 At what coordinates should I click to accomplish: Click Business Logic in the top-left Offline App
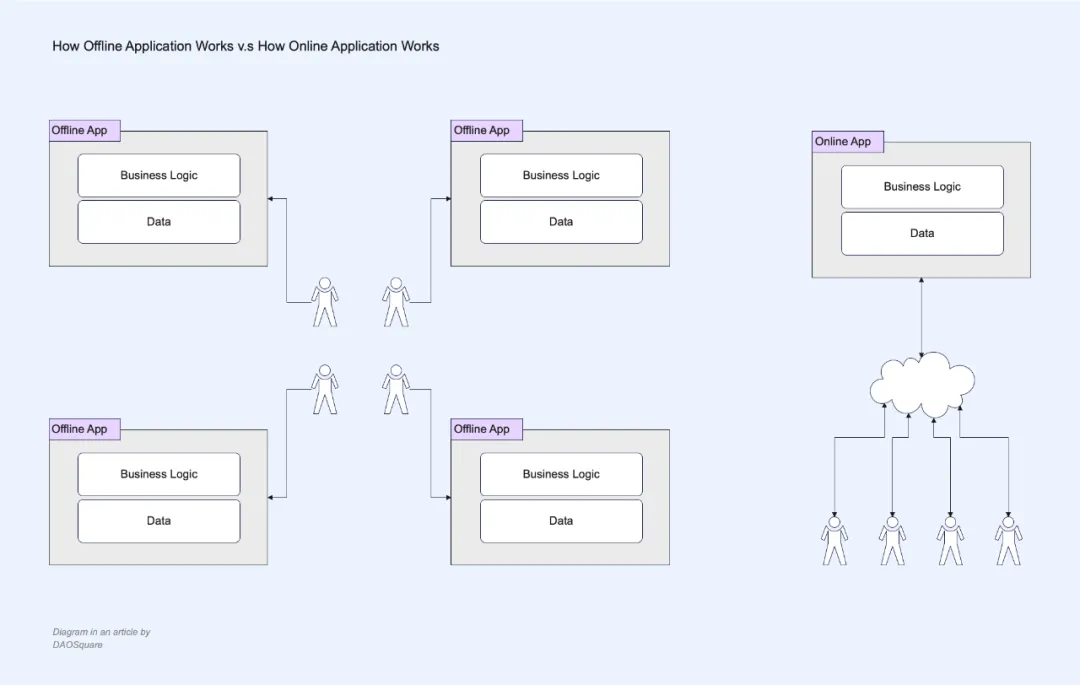point(159,175)
